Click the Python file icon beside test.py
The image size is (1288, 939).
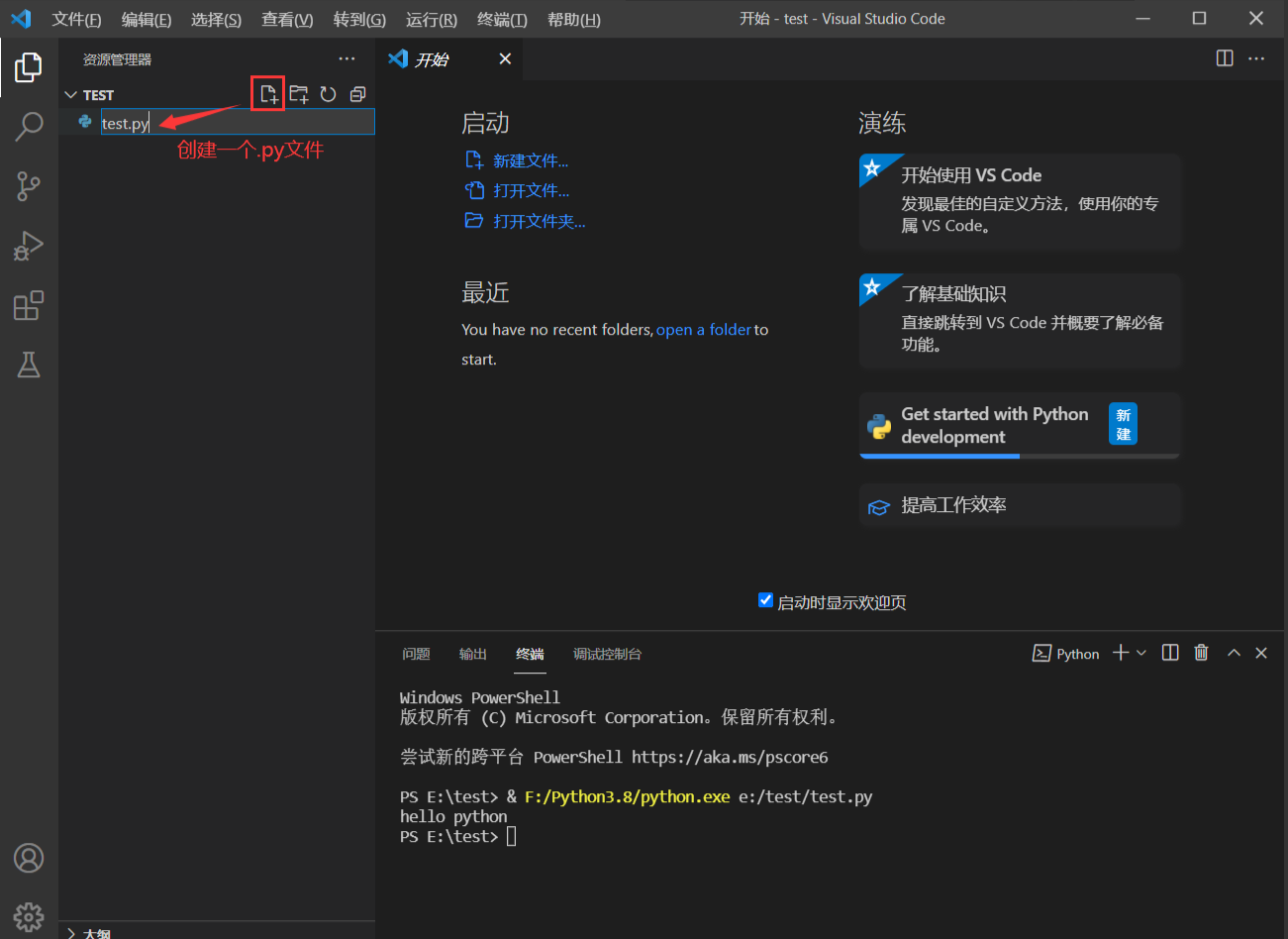point(85,122)
